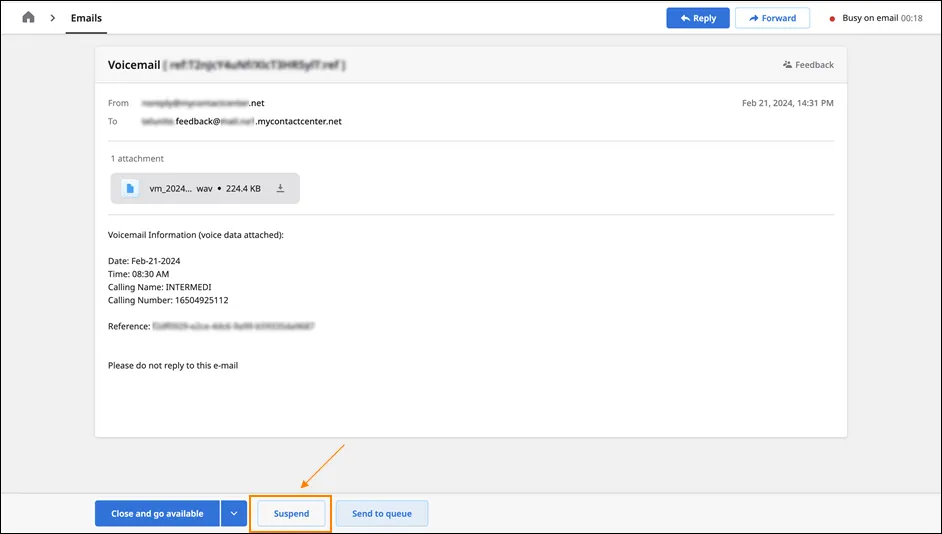942x534 pixels.
Task: Select the Calling Name: INTERMEDI line
Action: (160, 287)
